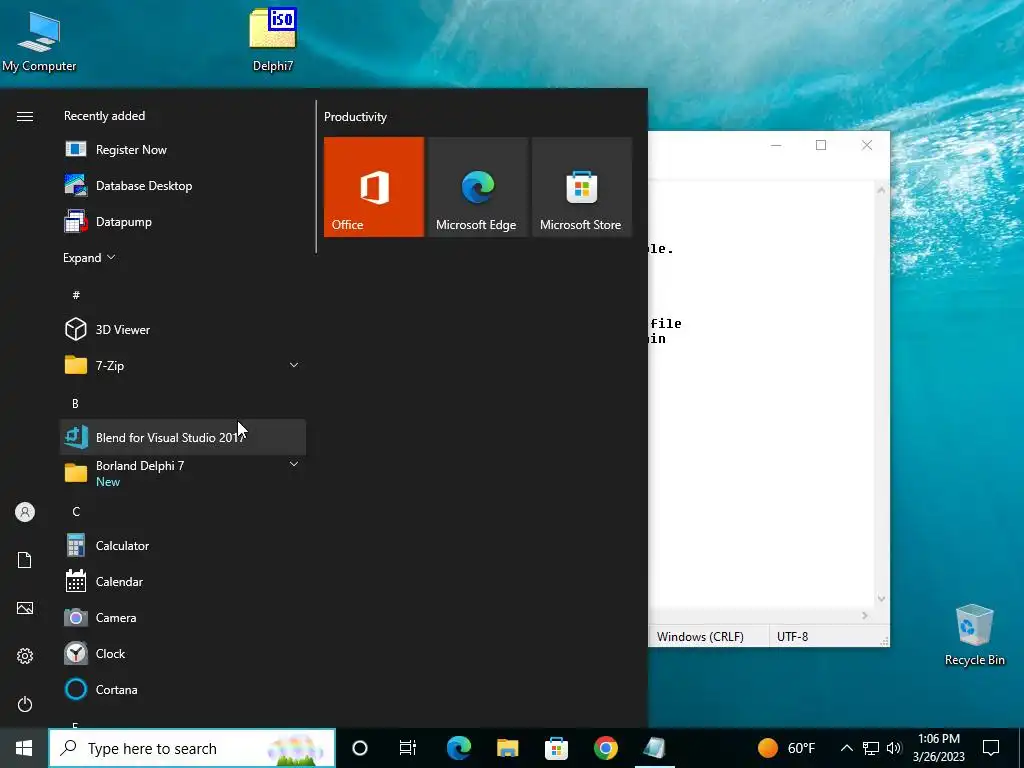Open Documents from the Start sidebar
This screenshot has width=1024, height=768.
25,560
